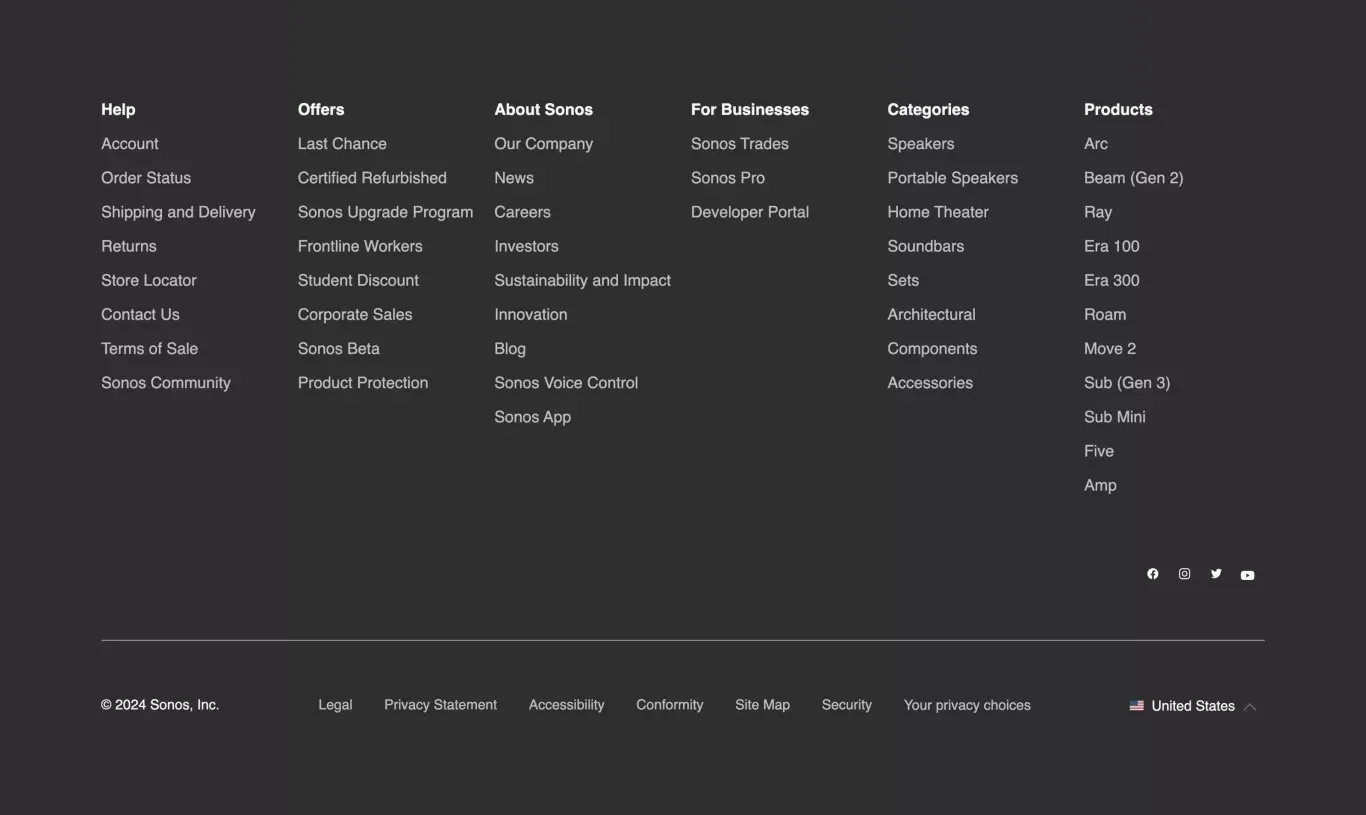1366x815 pixels.
Task: View Terms of Sale
Action: [x=150, y=348]
